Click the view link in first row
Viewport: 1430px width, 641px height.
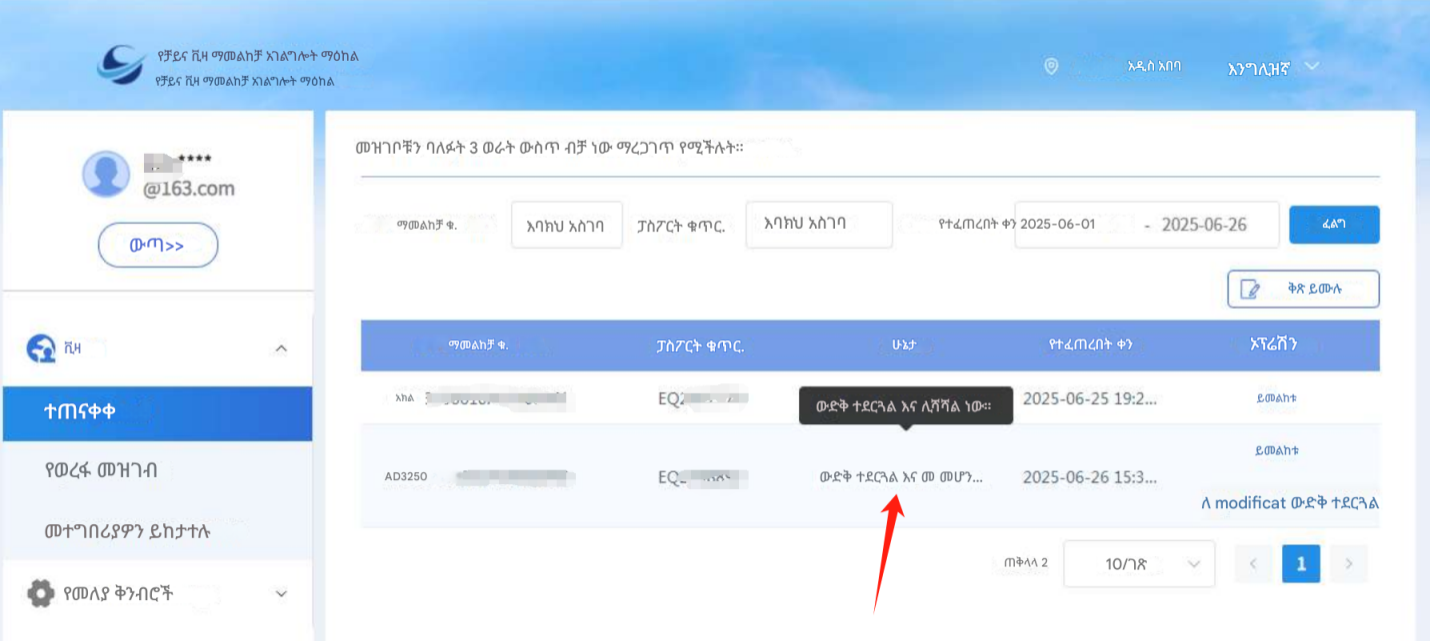pyautogui.click(x=1276, y=397)
